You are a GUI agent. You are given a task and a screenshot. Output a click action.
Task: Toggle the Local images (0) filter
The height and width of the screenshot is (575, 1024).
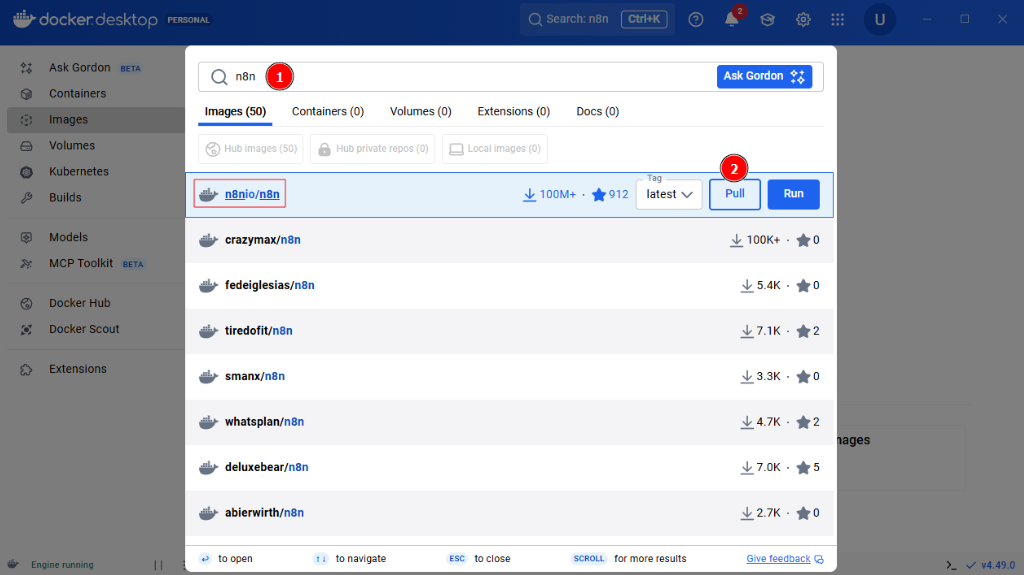point(494,149)
